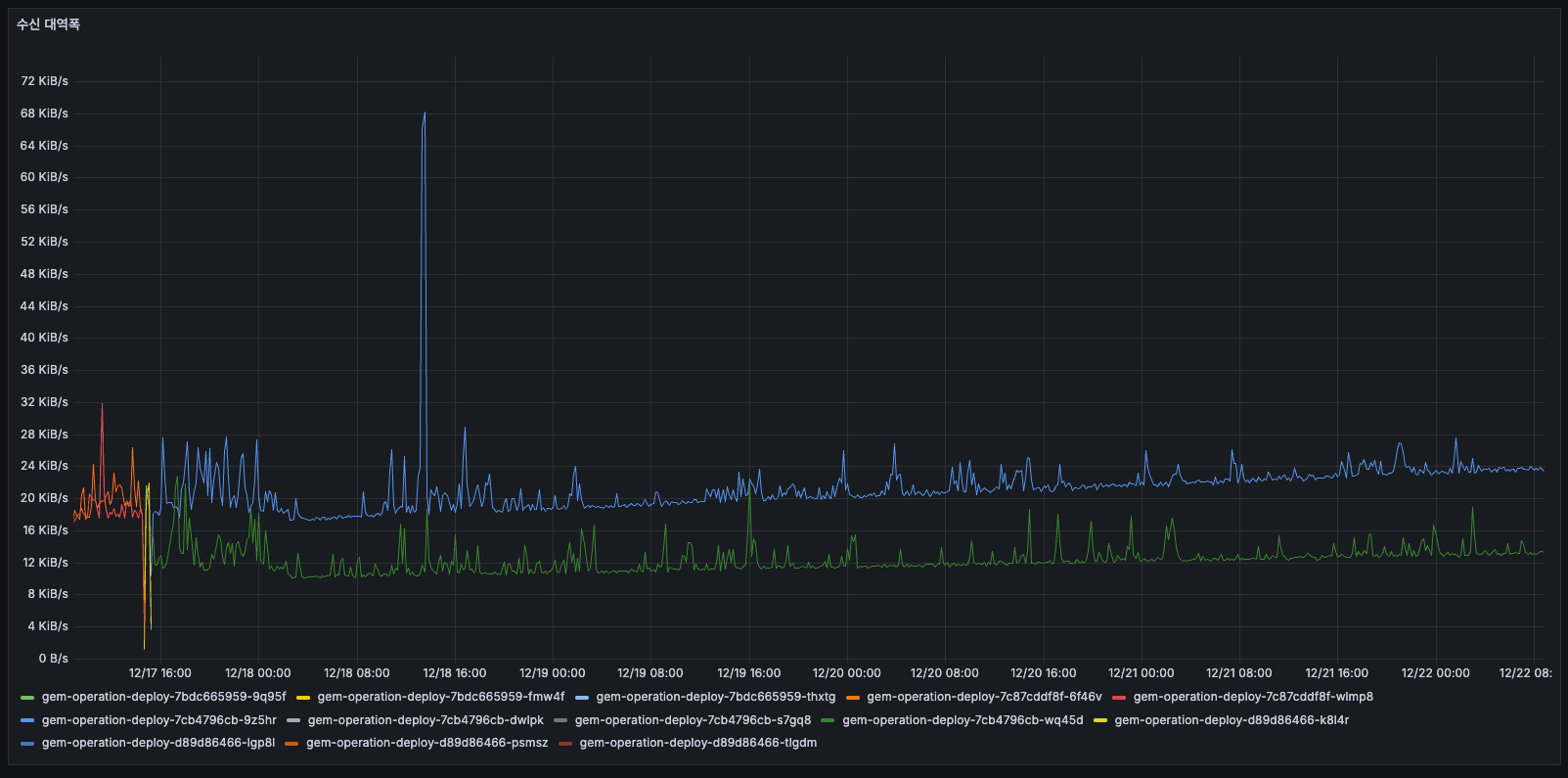The width and height of the screenshot is (1568, 778).
Task: Click the green color marker for 7cb4796cb-wq45d
Action: (x=828, y=720)
